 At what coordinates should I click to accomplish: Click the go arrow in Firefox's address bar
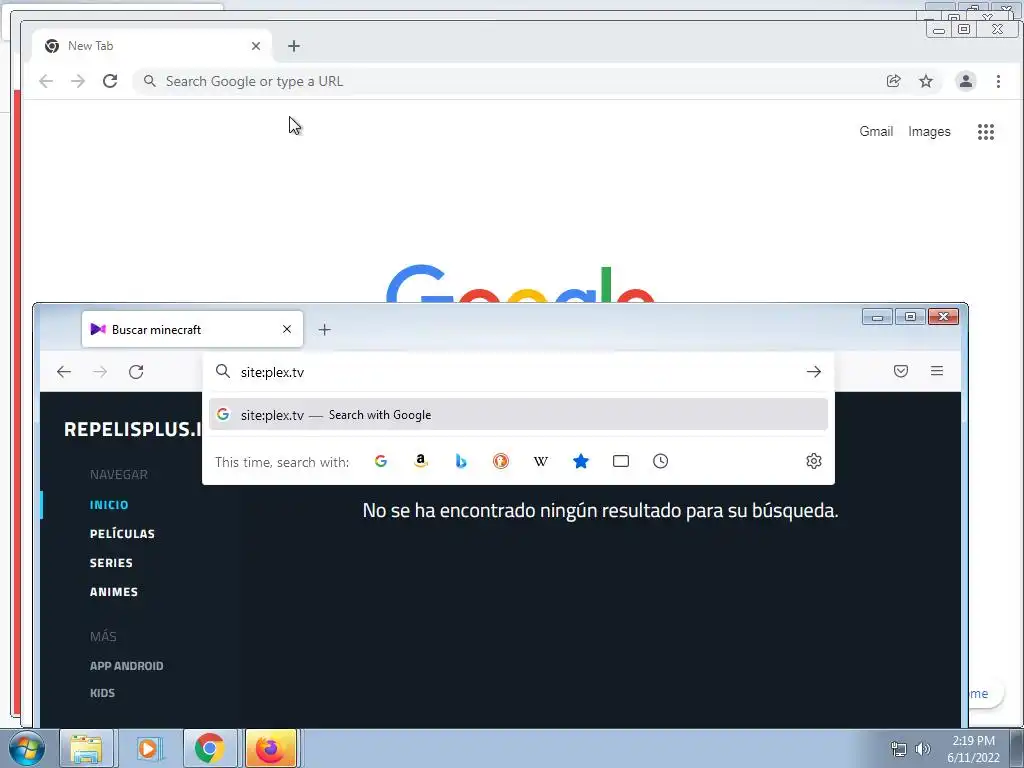[813, 372]
